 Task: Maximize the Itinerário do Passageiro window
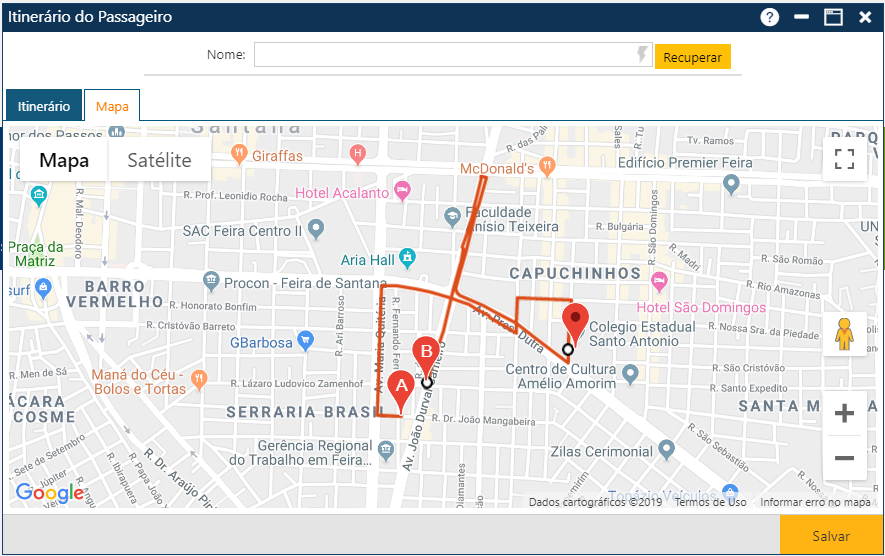[x=833, y=17]
